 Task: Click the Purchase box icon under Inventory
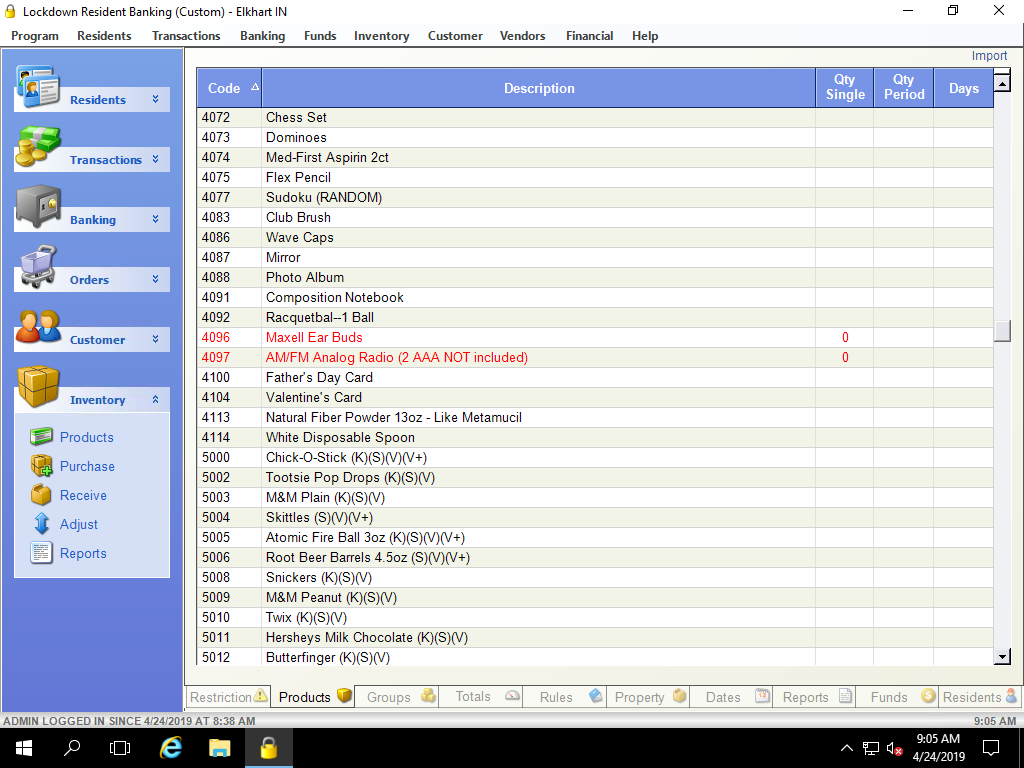(41, 466)
